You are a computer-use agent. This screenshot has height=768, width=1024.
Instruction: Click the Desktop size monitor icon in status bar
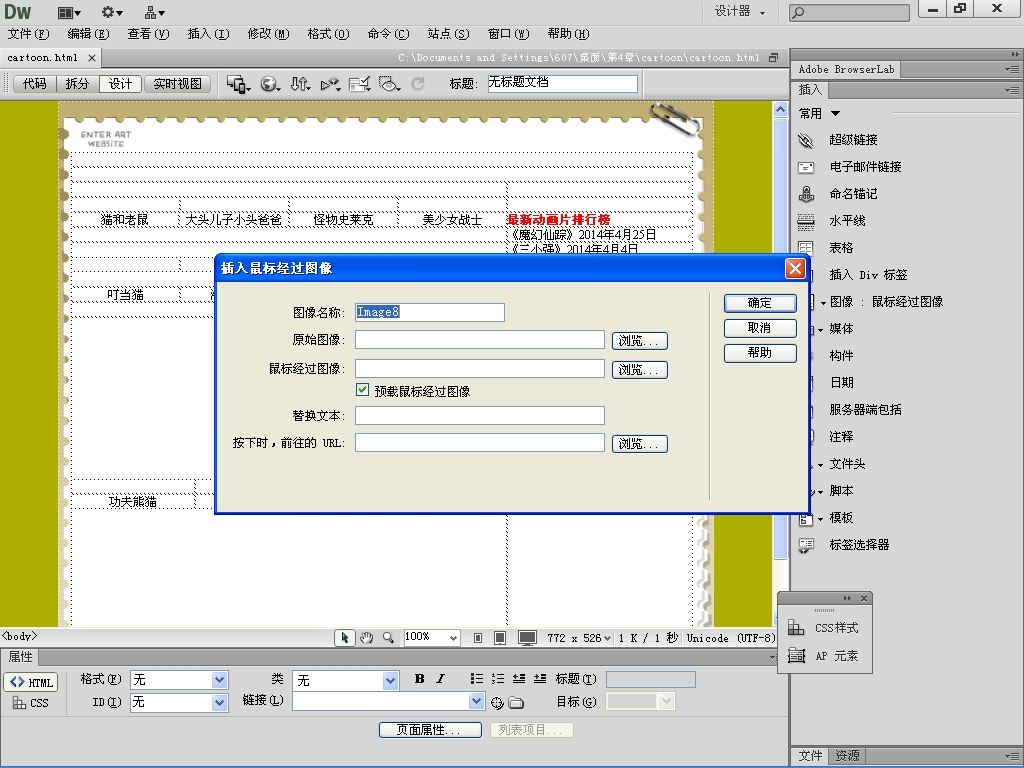point(527,638)
